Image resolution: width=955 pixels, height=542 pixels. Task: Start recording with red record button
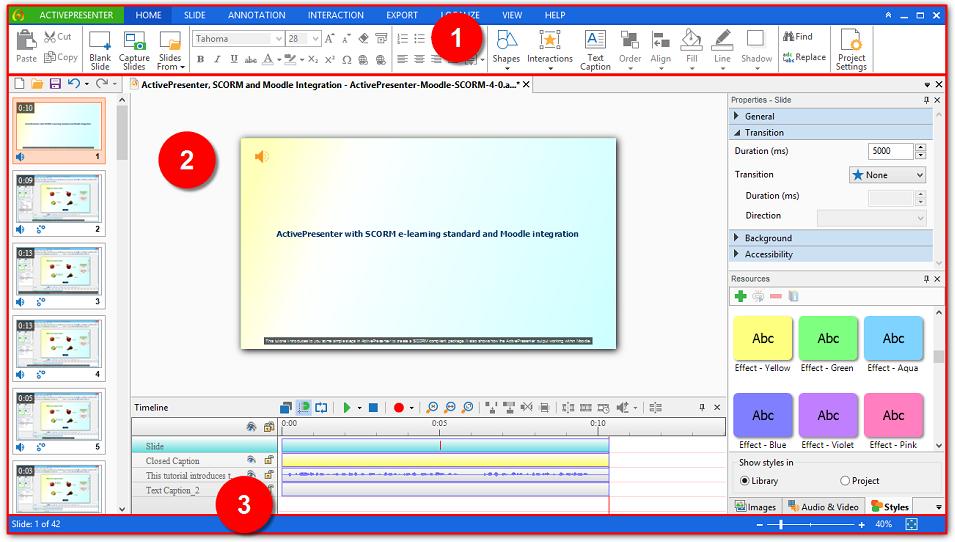[x=398, y=407]
